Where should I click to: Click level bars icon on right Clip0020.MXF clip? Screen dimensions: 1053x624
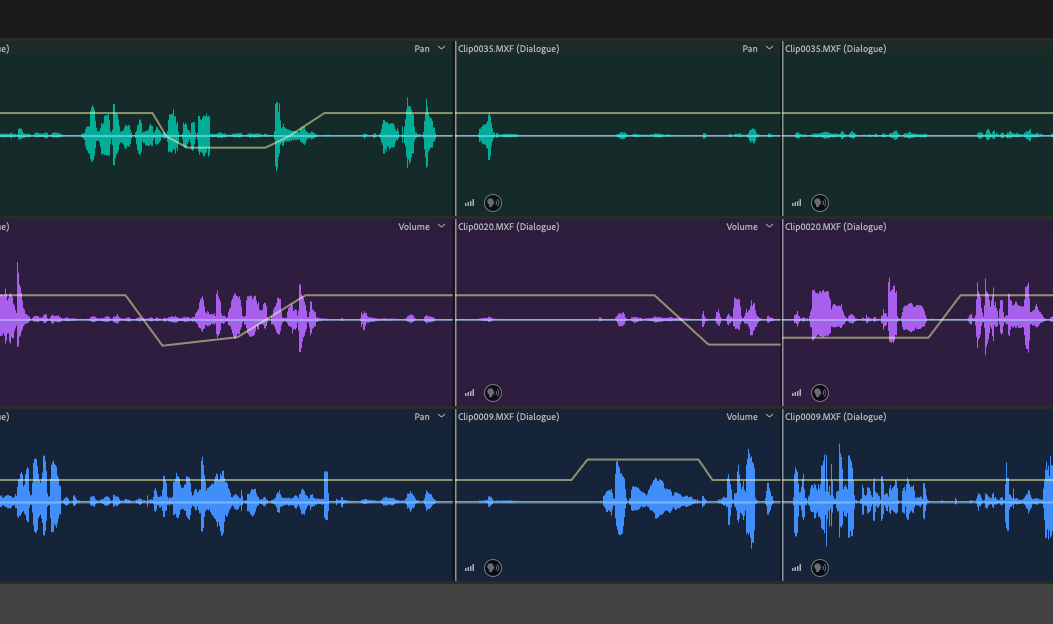point(796,393)
